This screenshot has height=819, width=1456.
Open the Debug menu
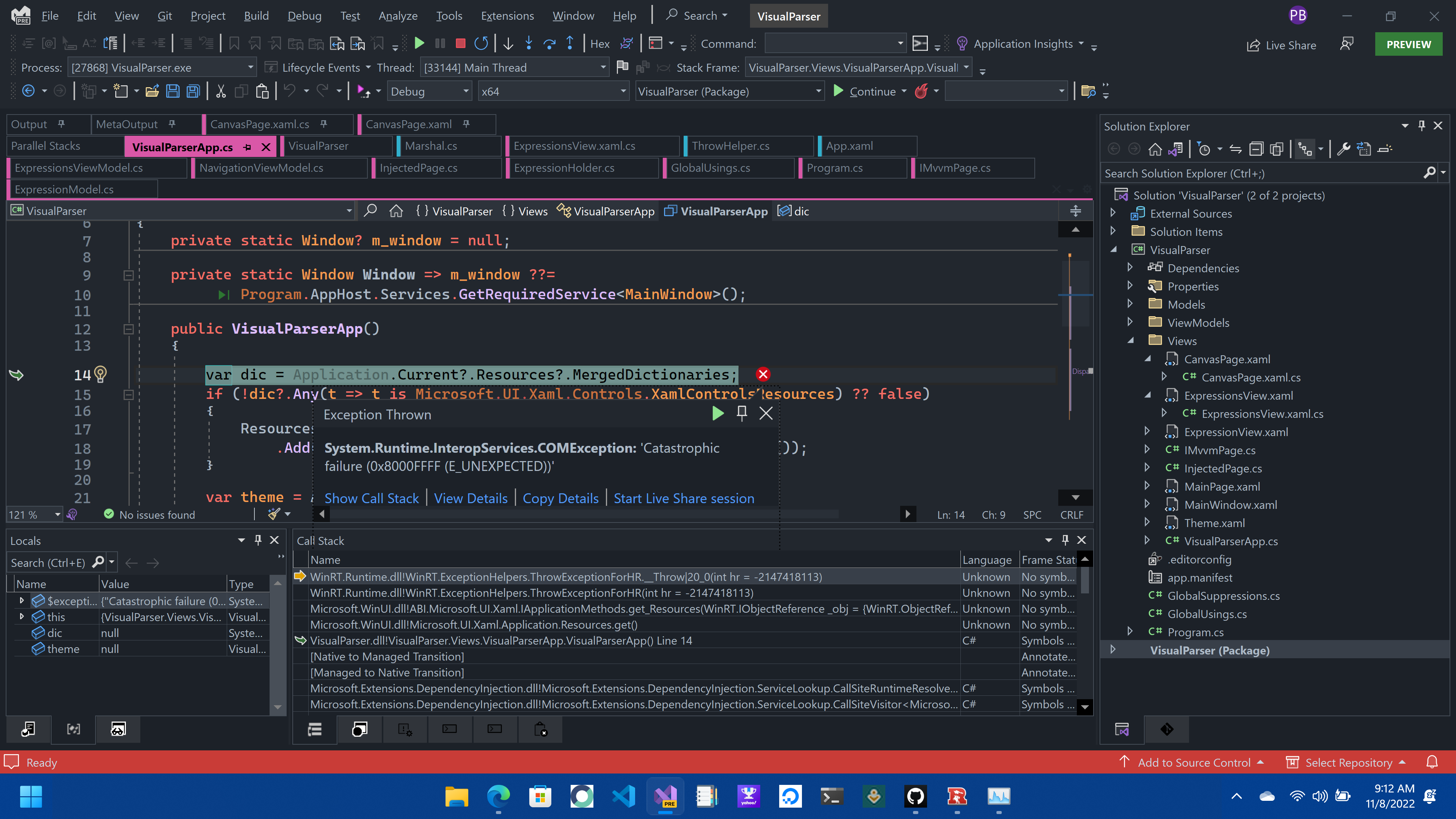pyautogui.click(x=304, y=16)
